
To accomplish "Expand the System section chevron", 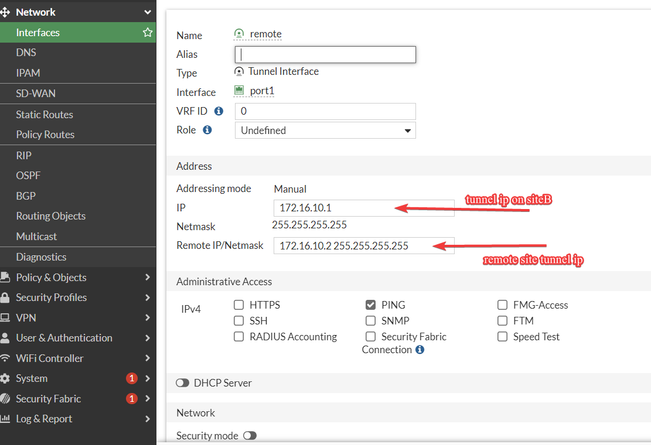I will 147,378.
